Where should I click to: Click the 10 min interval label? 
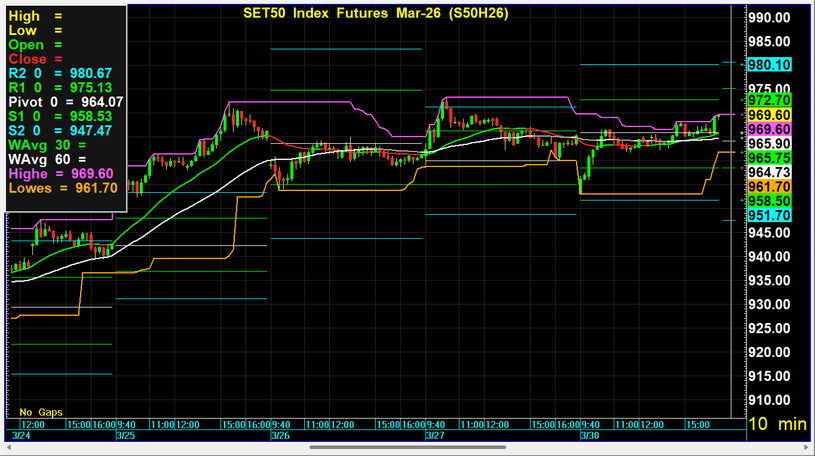[x=778, y=424]
